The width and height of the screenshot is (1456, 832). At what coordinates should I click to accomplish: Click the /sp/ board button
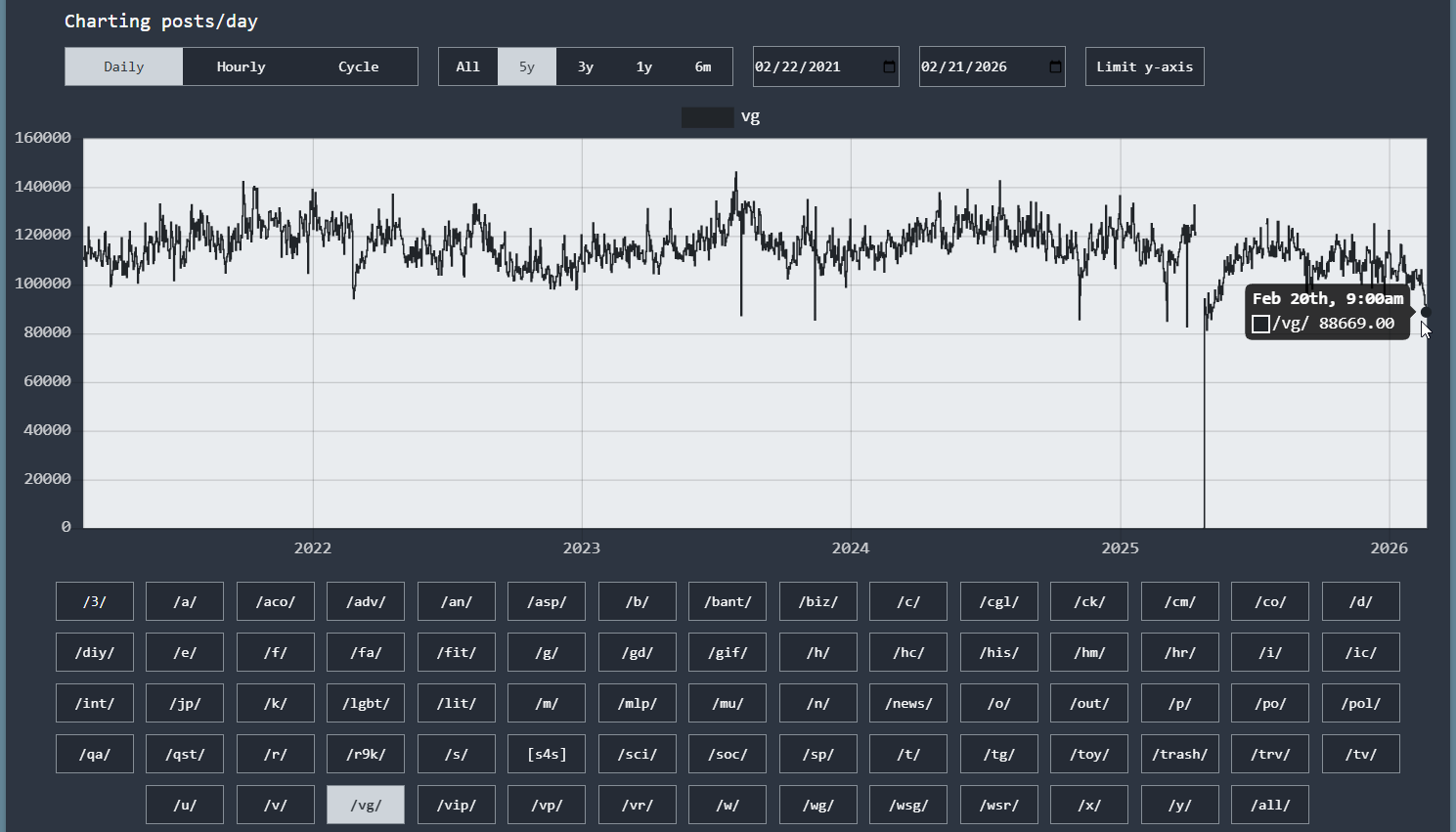(x=818, y=754)
